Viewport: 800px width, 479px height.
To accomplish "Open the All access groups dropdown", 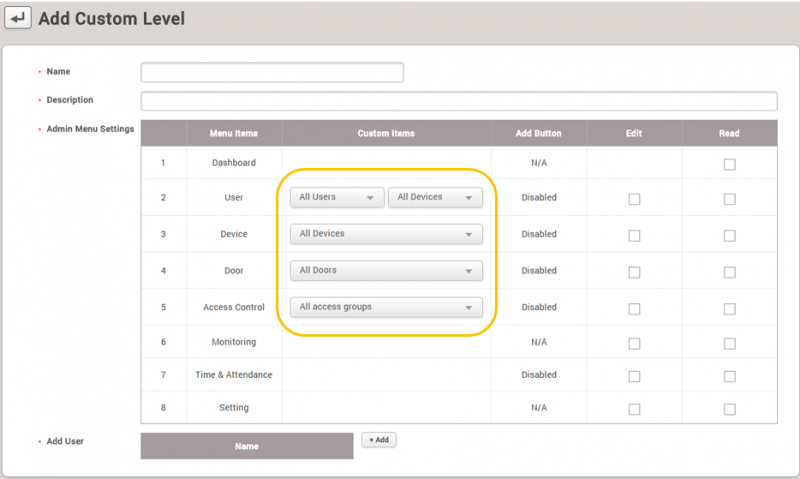I will [x=386, y=307].
